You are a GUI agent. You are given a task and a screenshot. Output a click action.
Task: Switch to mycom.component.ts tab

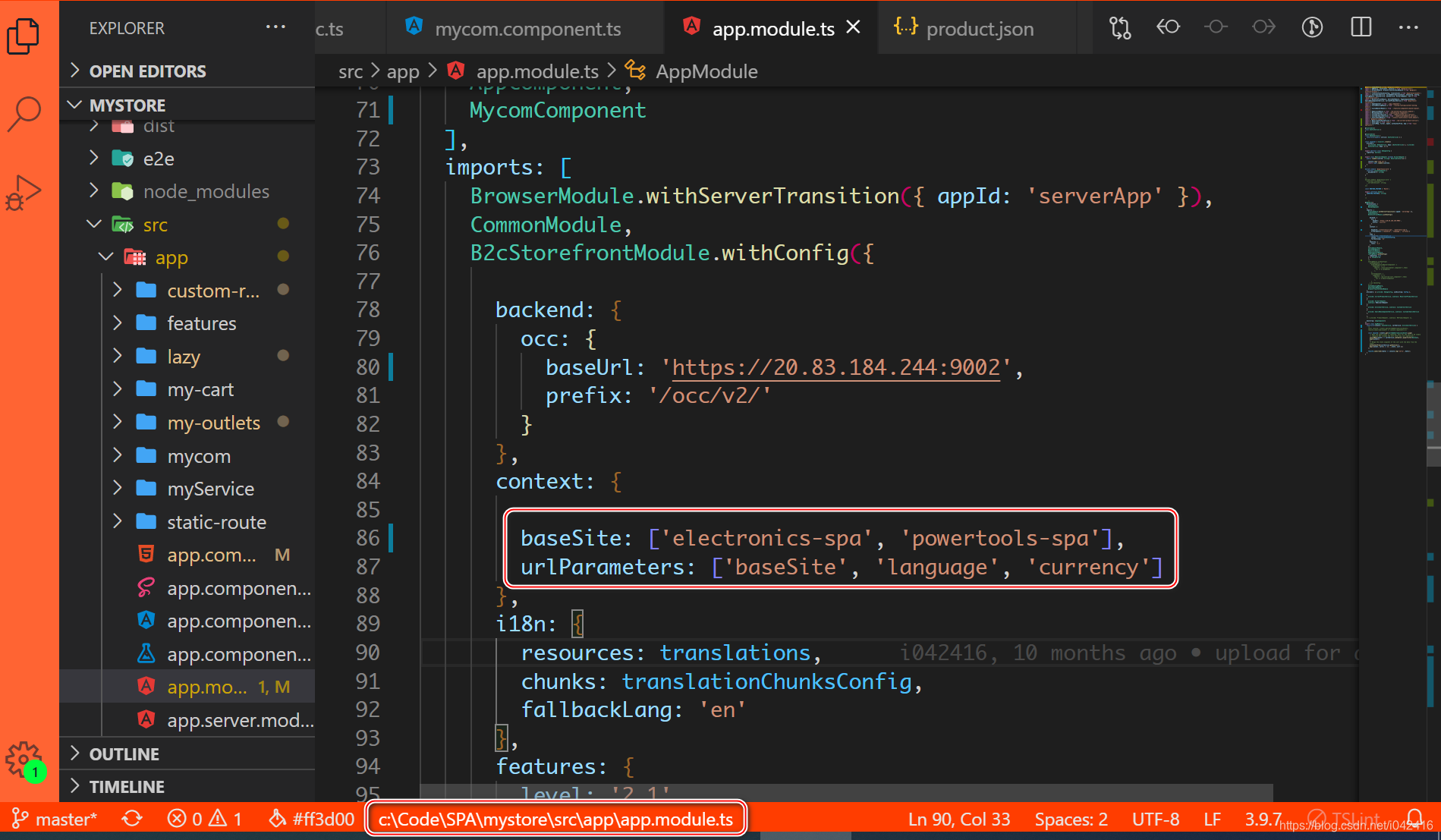coord(525,27)
